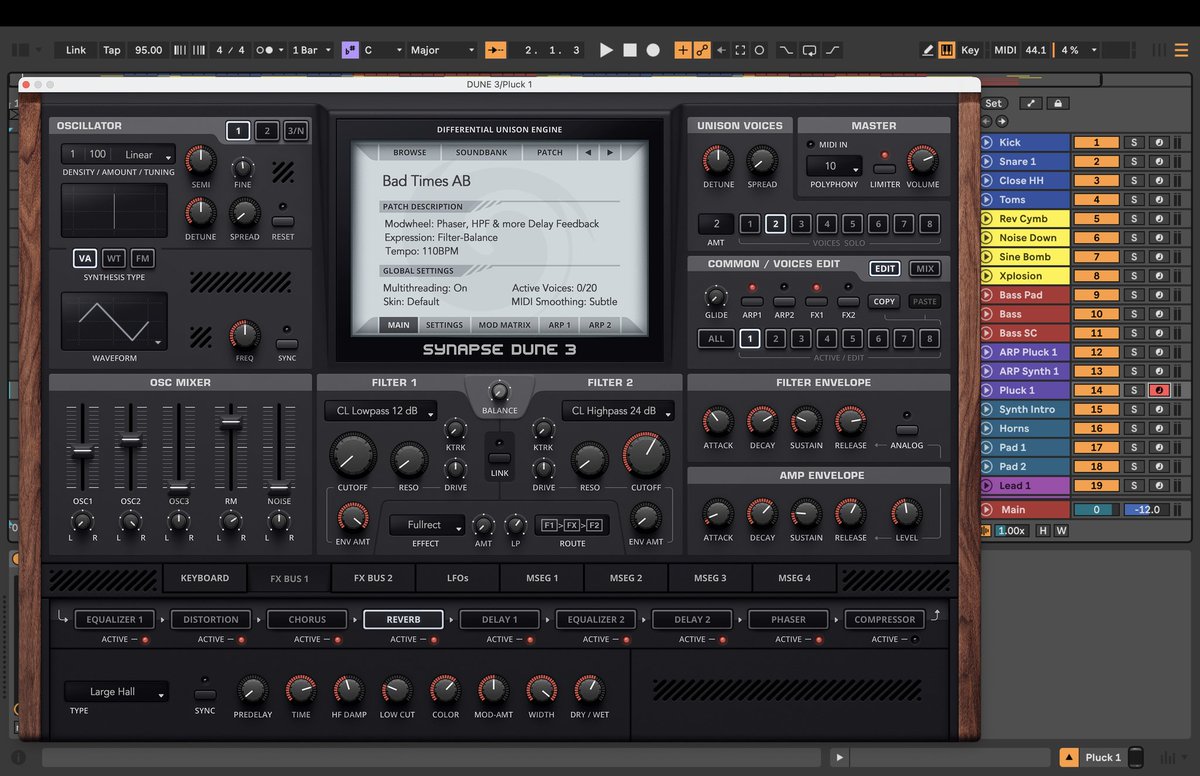Toggle the orange Follow playback icon
The image size is (1200, 776).
click(495, 50)
